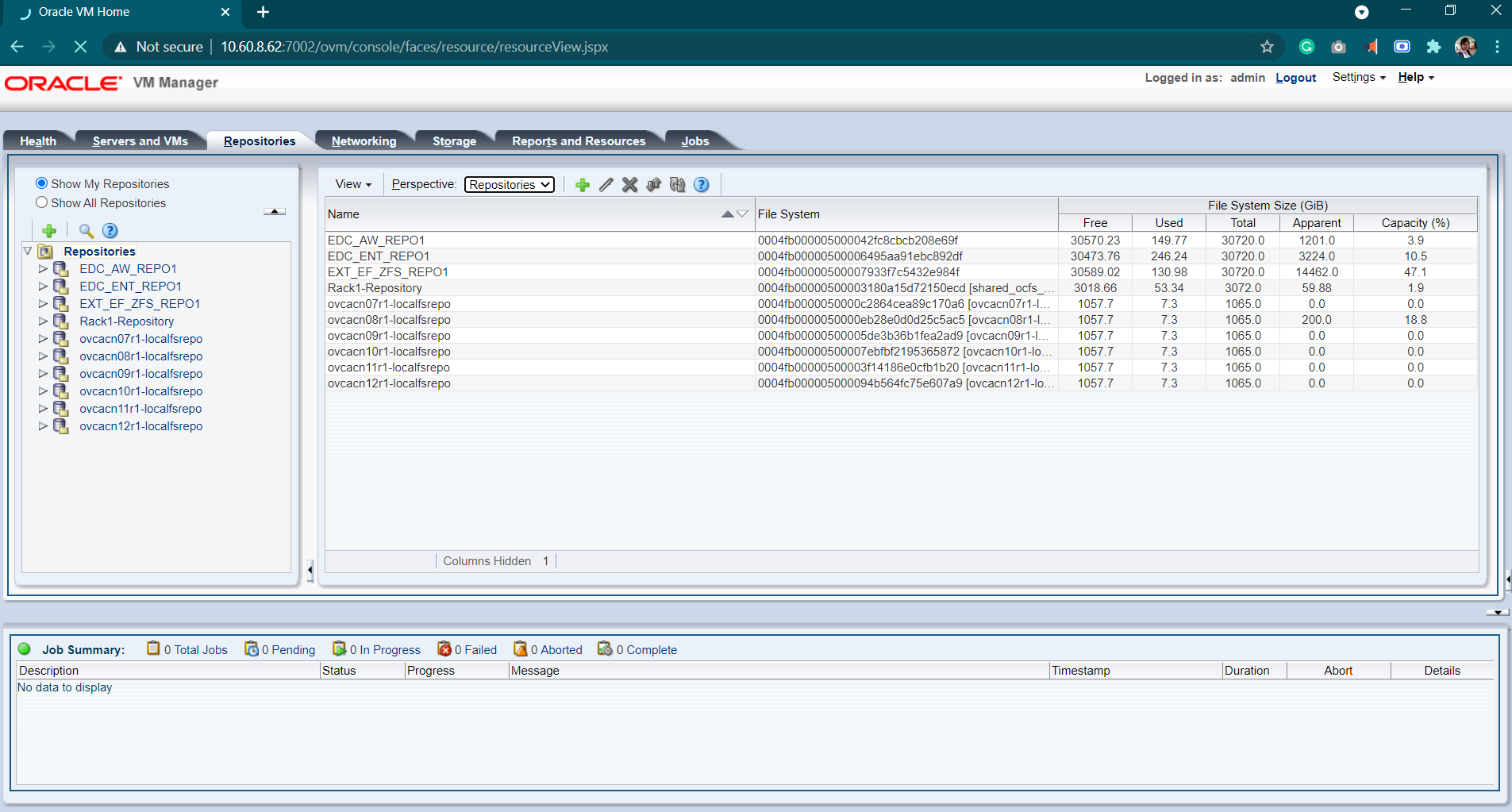Click the green Create New Repository icon in main toolbar
Image resolution: width=1512 pixels, height=812 pixels.
[583, 185]
